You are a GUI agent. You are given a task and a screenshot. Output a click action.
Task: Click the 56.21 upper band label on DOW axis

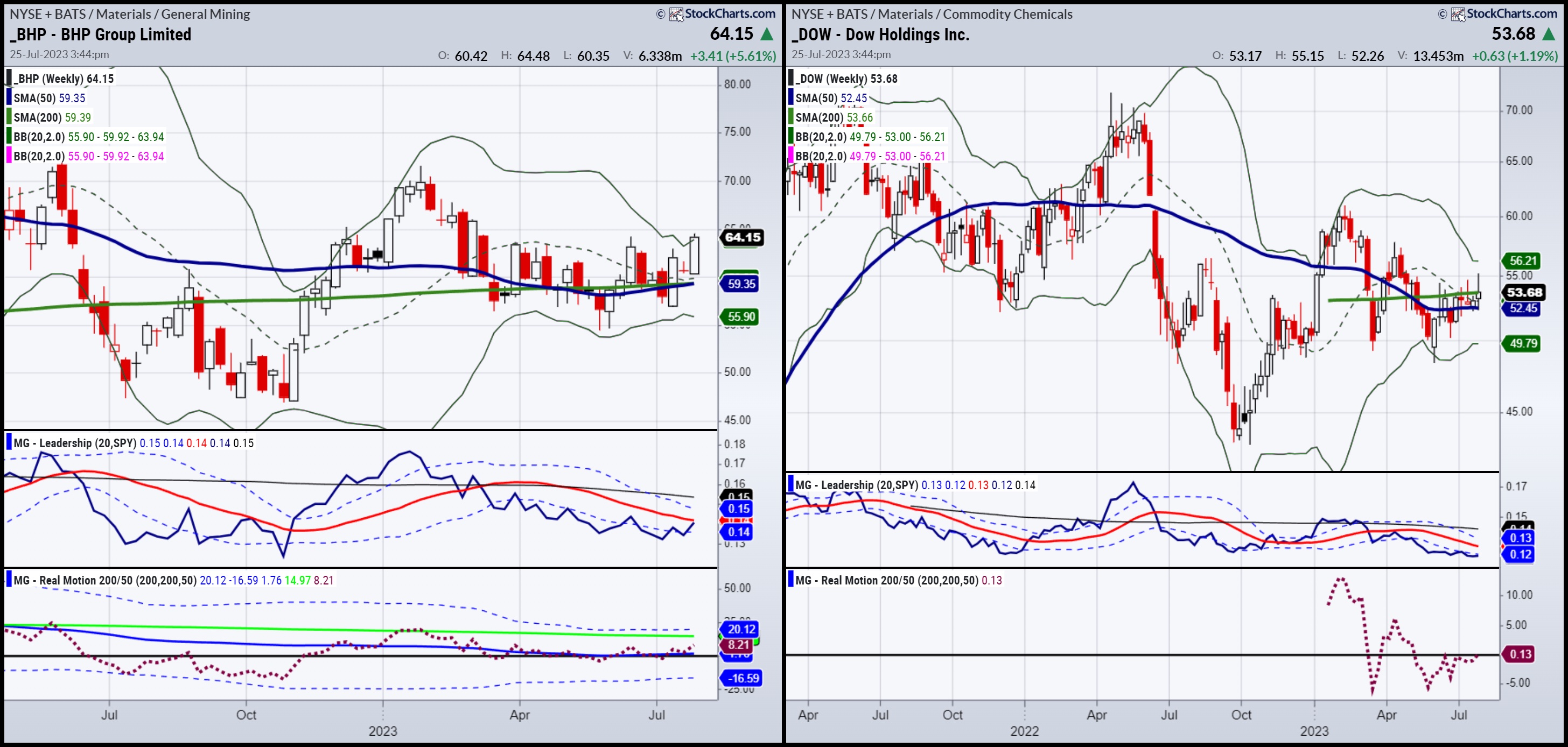pyautogui.click(x=1522, y=261)
